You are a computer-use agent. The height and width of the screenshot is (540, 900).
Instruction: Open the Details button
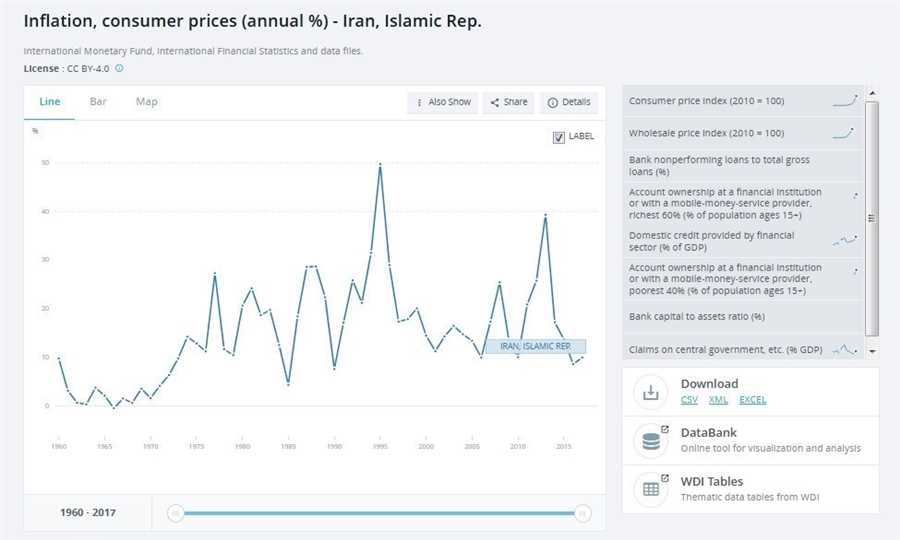(569, 102)
